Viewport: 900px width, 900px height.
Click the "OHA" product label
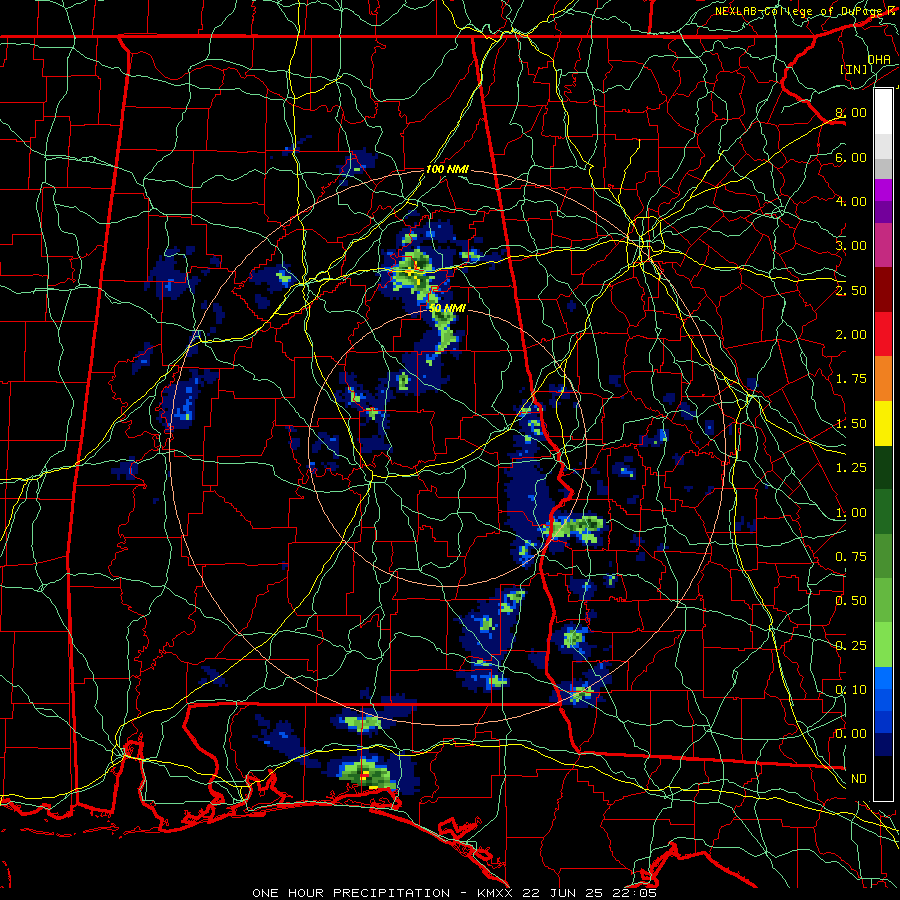pos(879,60)
